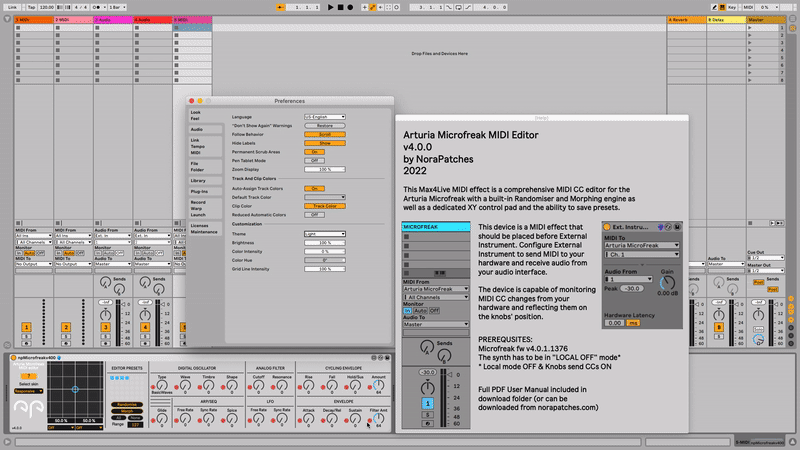Click Restore for Don't Show Again warnings
This screenshot has width=800, height=450.
click(x=324, y=126)
